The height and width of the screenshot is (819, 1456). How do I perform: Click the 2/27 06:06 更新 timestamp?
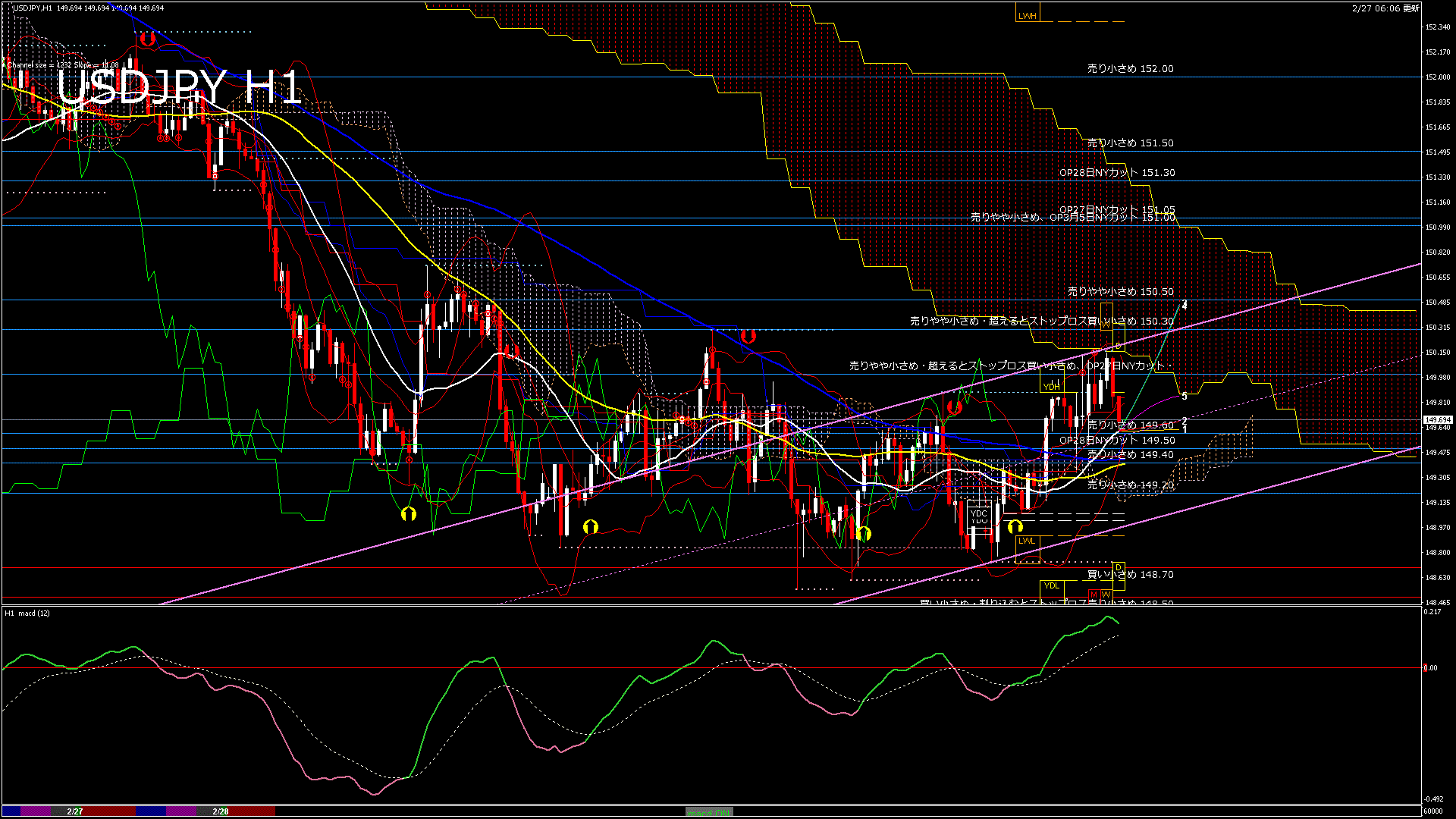click(1385, 8)
